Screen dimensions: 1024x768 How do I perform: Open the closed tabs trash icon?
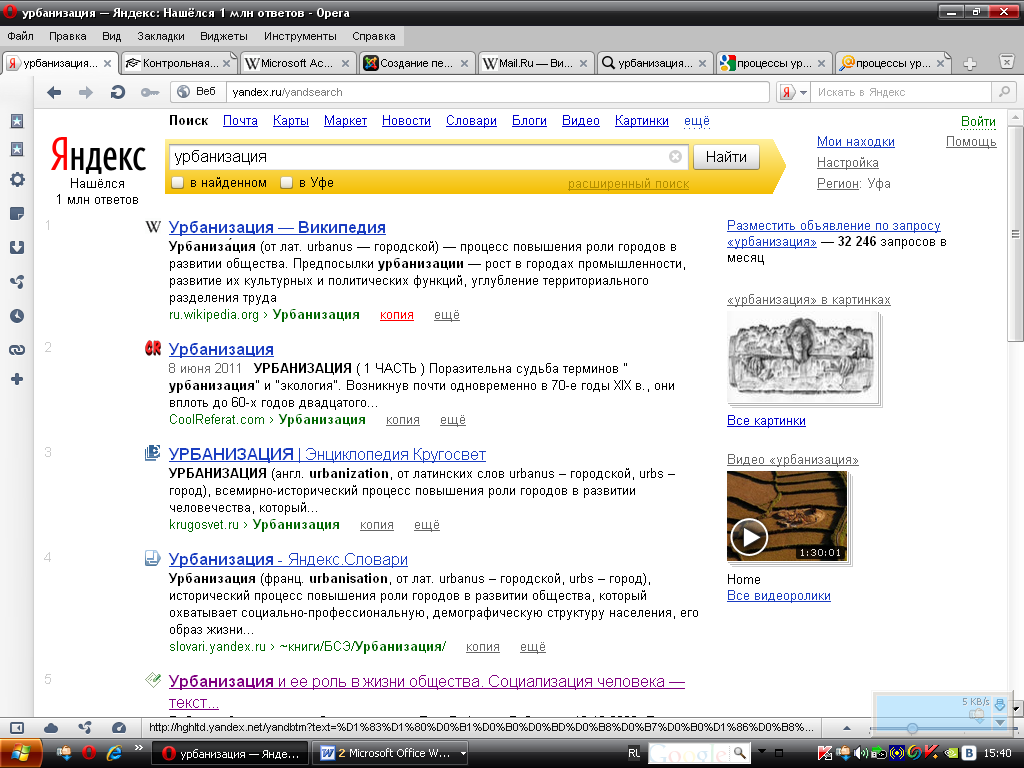click(1006, 62)
